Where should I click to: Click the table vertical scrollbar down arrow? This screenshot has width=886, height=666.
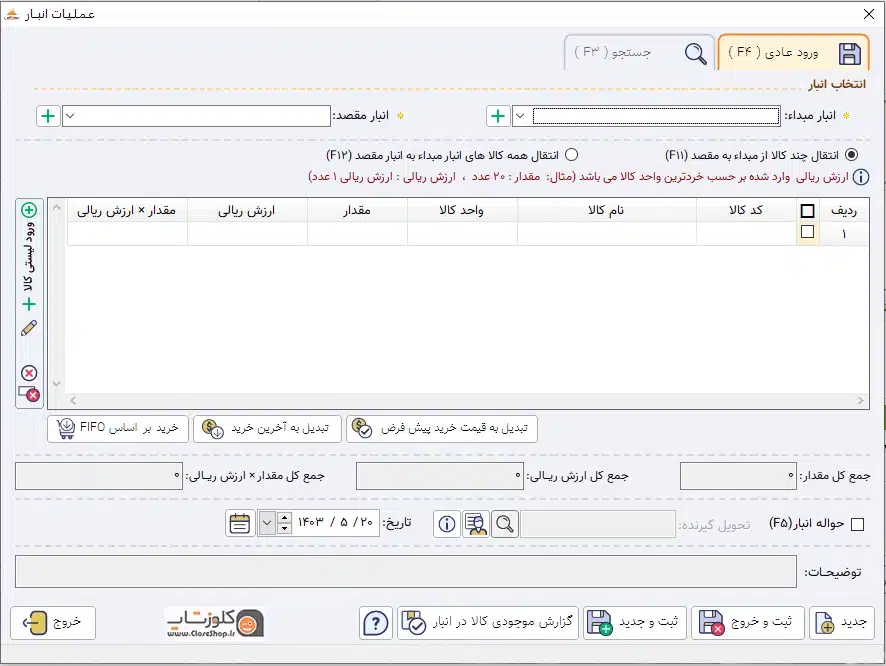click(57, 384)
